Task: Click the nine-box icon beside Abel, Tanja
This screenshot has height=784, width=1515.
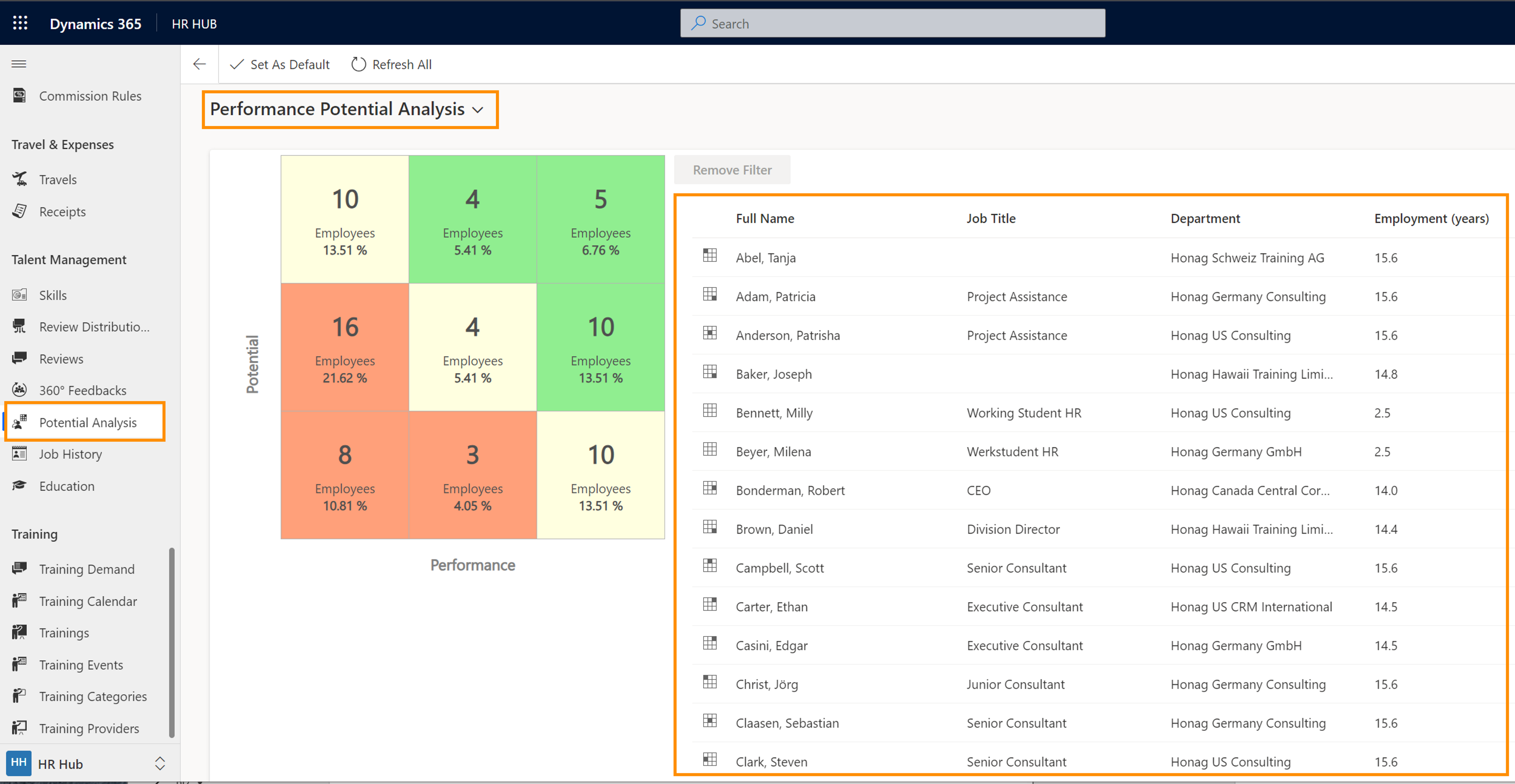Action: pyautogui.click(x=710, y=255)
